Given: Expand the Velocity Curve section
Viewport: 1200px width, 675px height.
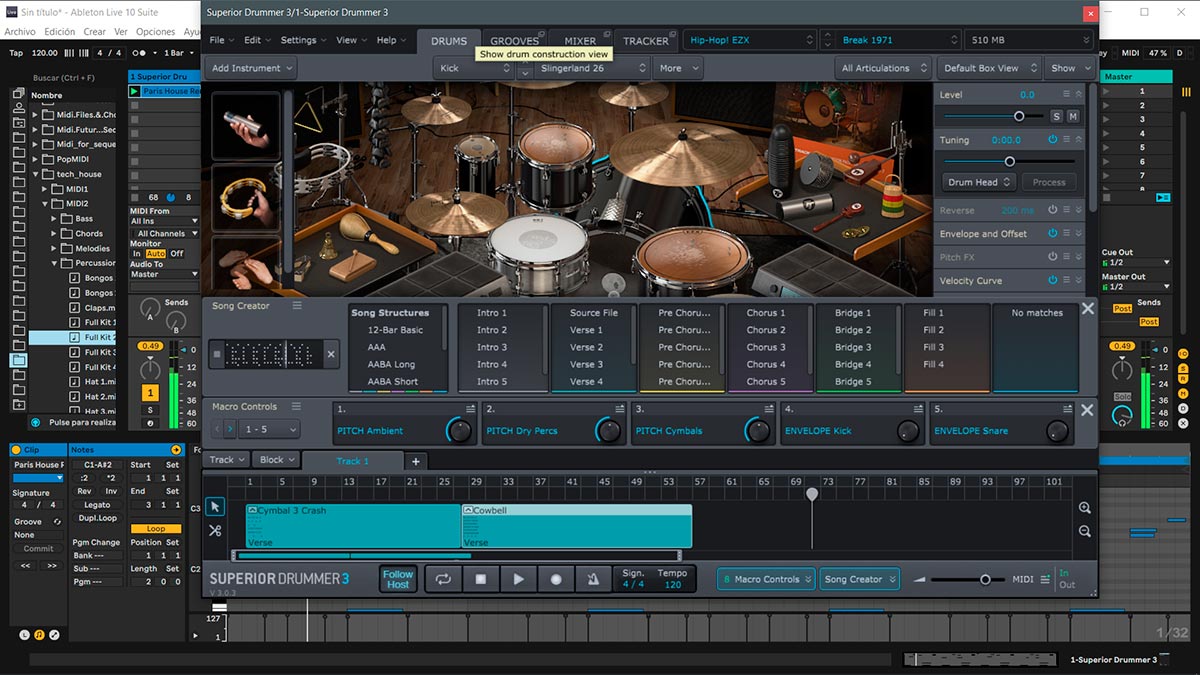Looking at the screenshot, I should click(x=1078, y=281).
